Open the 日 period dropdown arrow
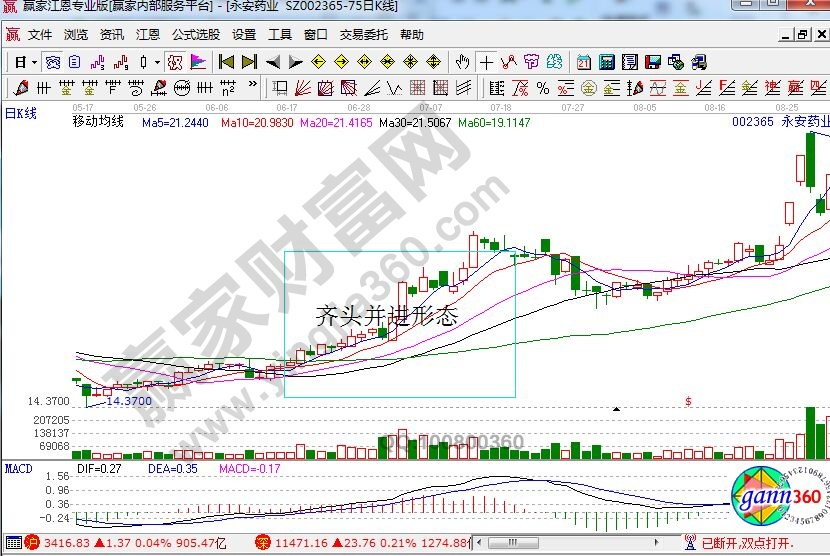830x556 pixels. coord(34,62)
